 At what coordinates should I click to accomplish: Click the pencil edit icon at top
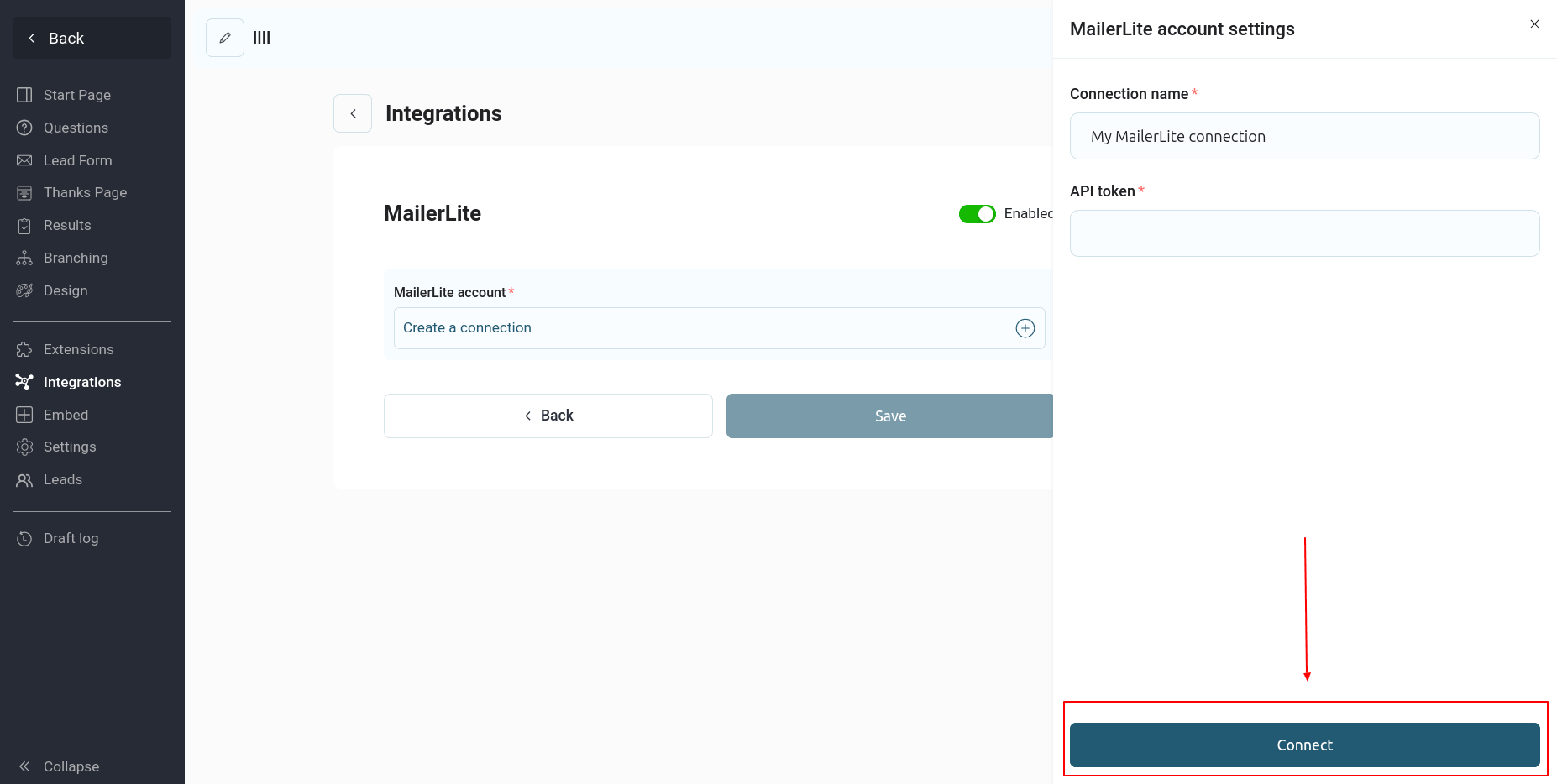pyautogui.click(x=225, y=38)
